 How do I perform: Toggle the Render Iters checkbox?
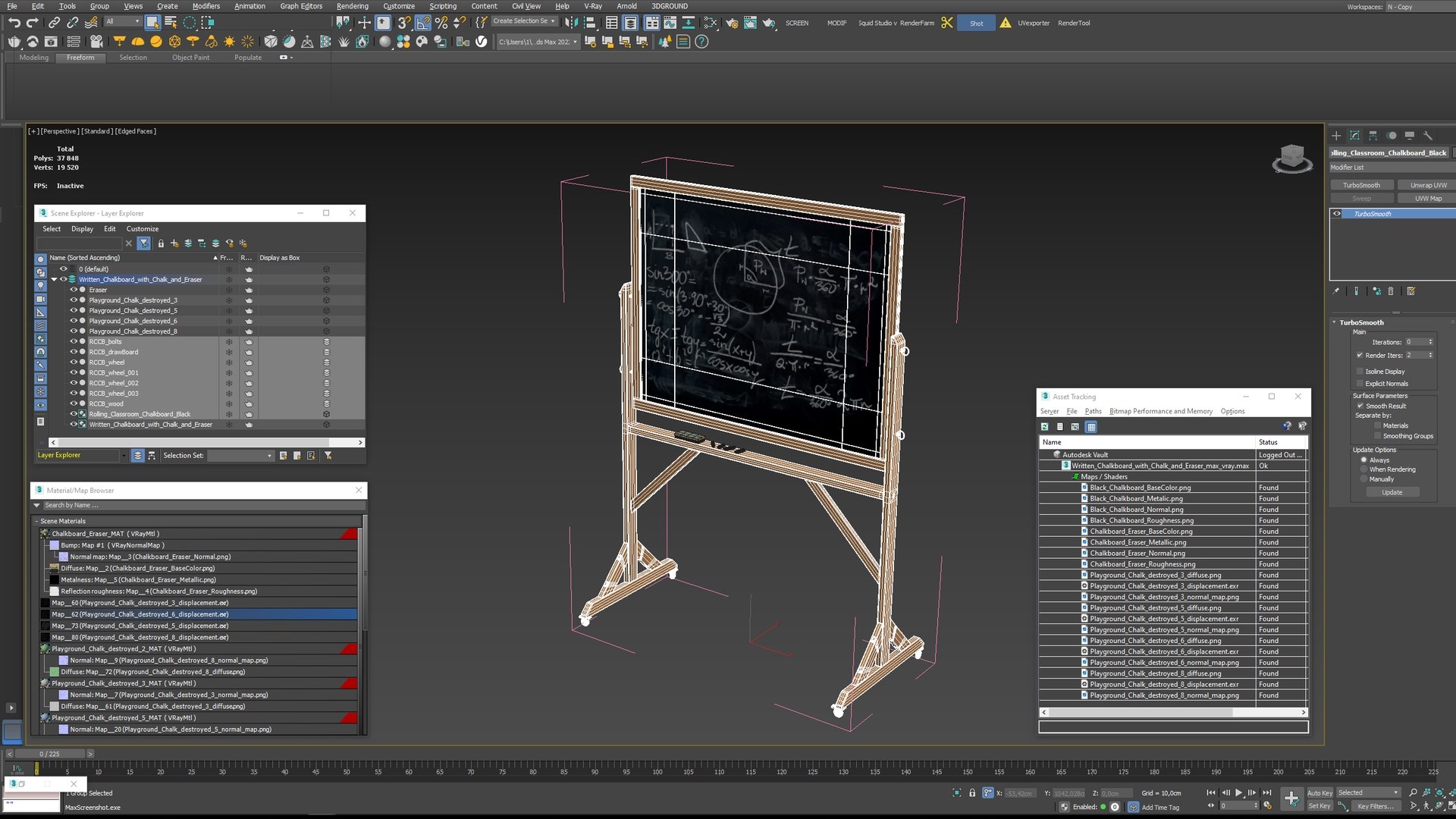click(x=1360, y=355)
